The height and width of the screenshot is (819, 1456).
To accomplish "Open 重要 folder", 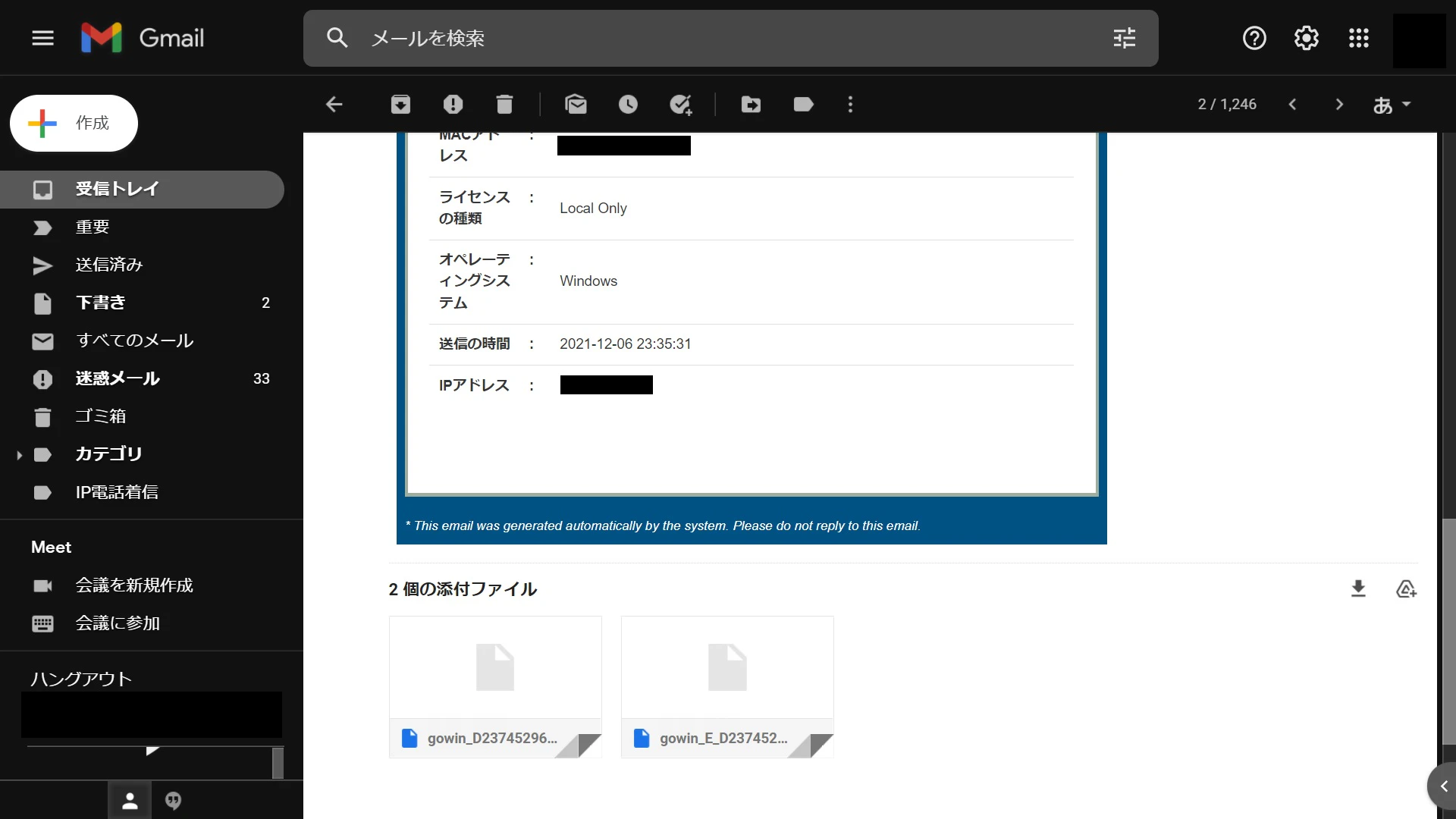I will click(x=142, y=227).
